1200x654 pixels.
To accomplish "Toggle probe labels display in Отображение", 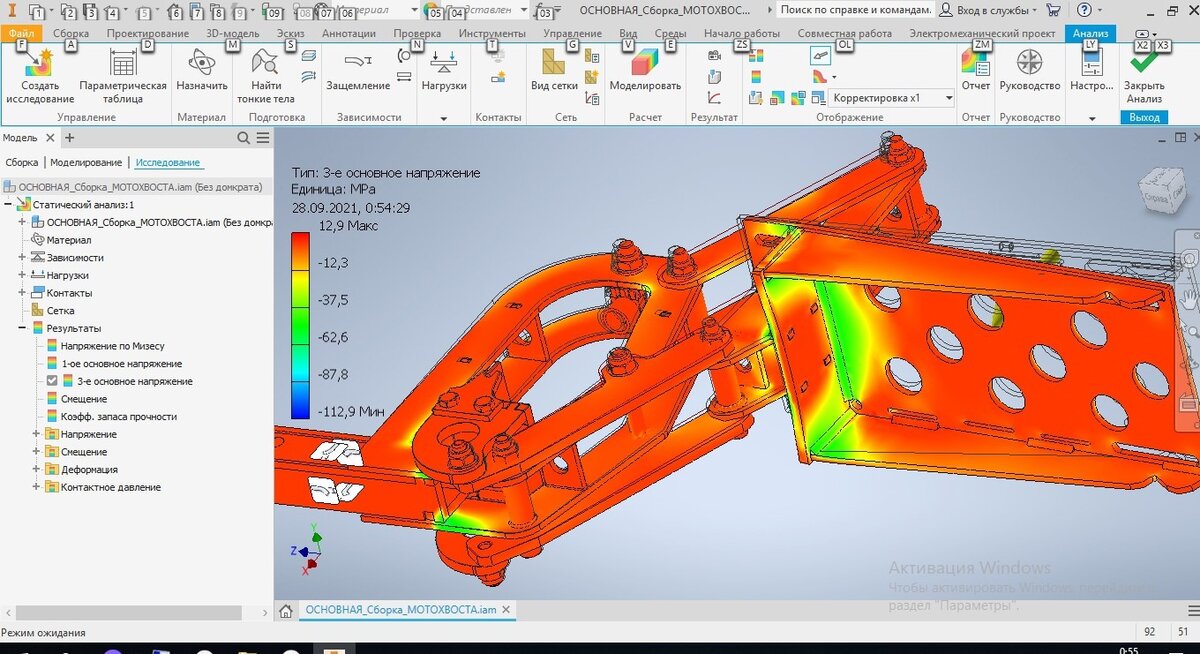I will tap(755, 98).
